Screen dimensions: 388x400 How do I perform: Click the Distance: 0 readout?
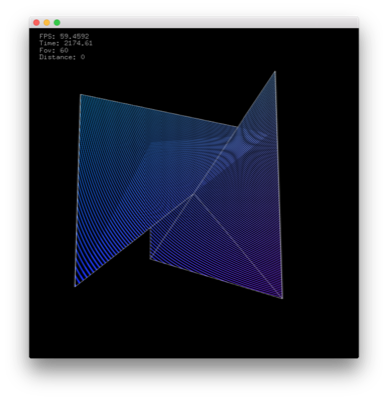pyautogui.click(x=62, y=57)
